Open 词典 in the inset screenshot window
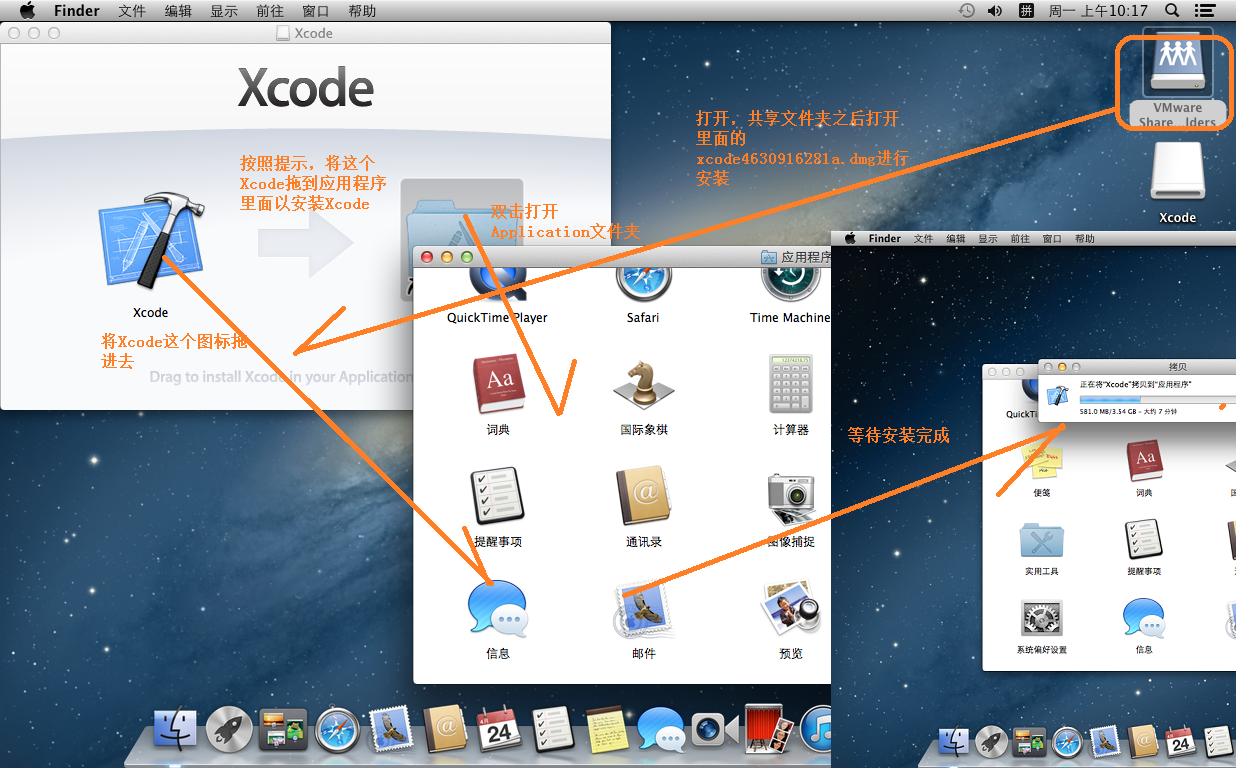Screen dimensions: 1236x768 coord(1144,461)
